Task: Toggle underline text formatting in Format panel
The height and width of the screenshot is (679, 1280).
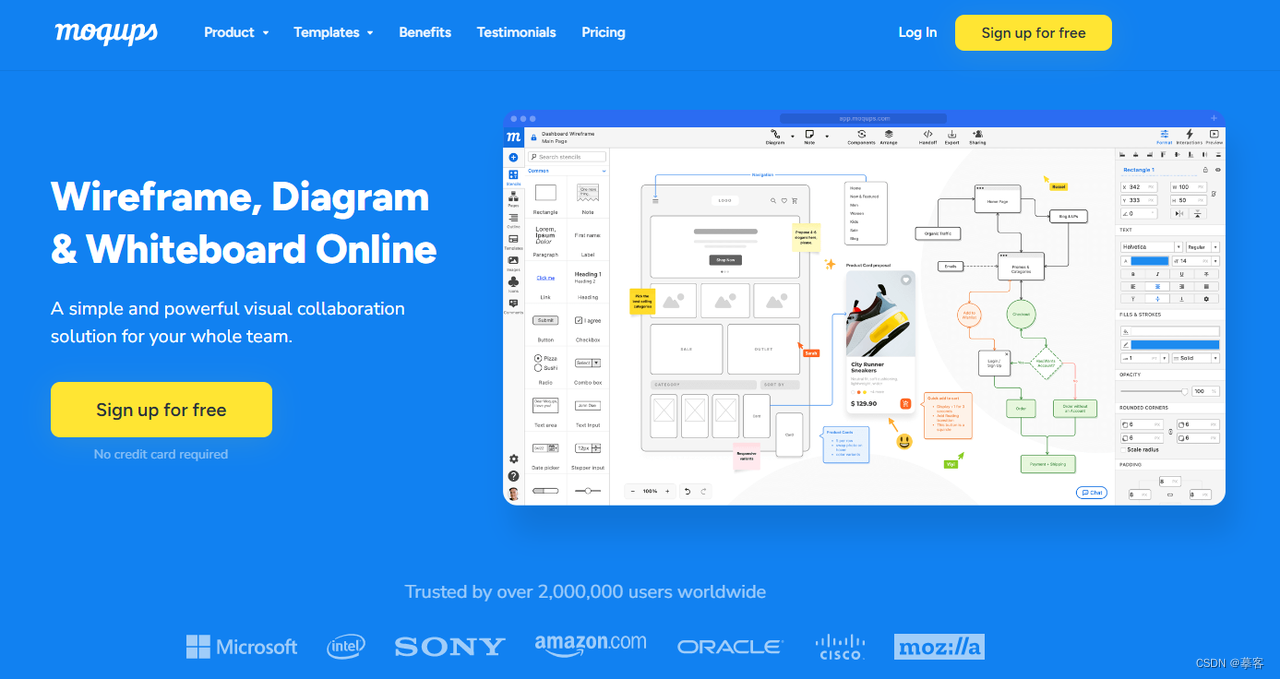Action: pyautogui.click(x=1182, y=273)
